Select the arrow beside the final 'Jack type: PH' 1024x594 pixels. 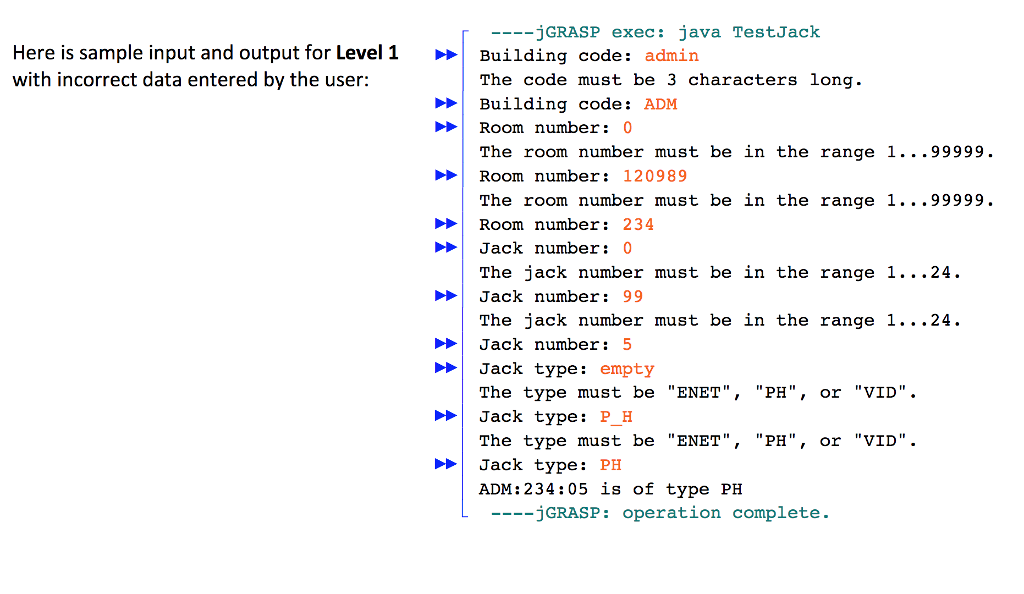pos(445,465)
